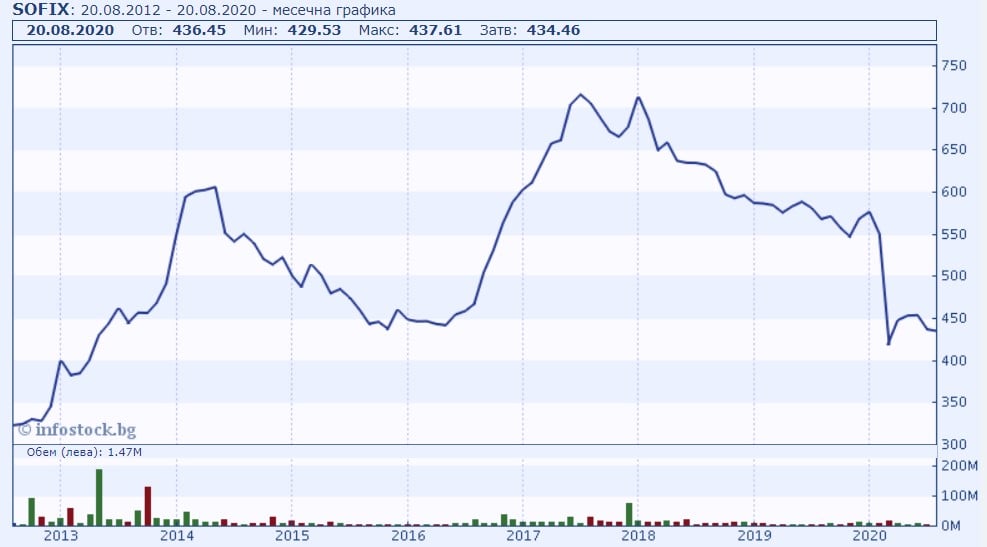Click the 2017 year label on axis
Image resolution: width=987 pixels, height=547 pixels.
(523, 536)
